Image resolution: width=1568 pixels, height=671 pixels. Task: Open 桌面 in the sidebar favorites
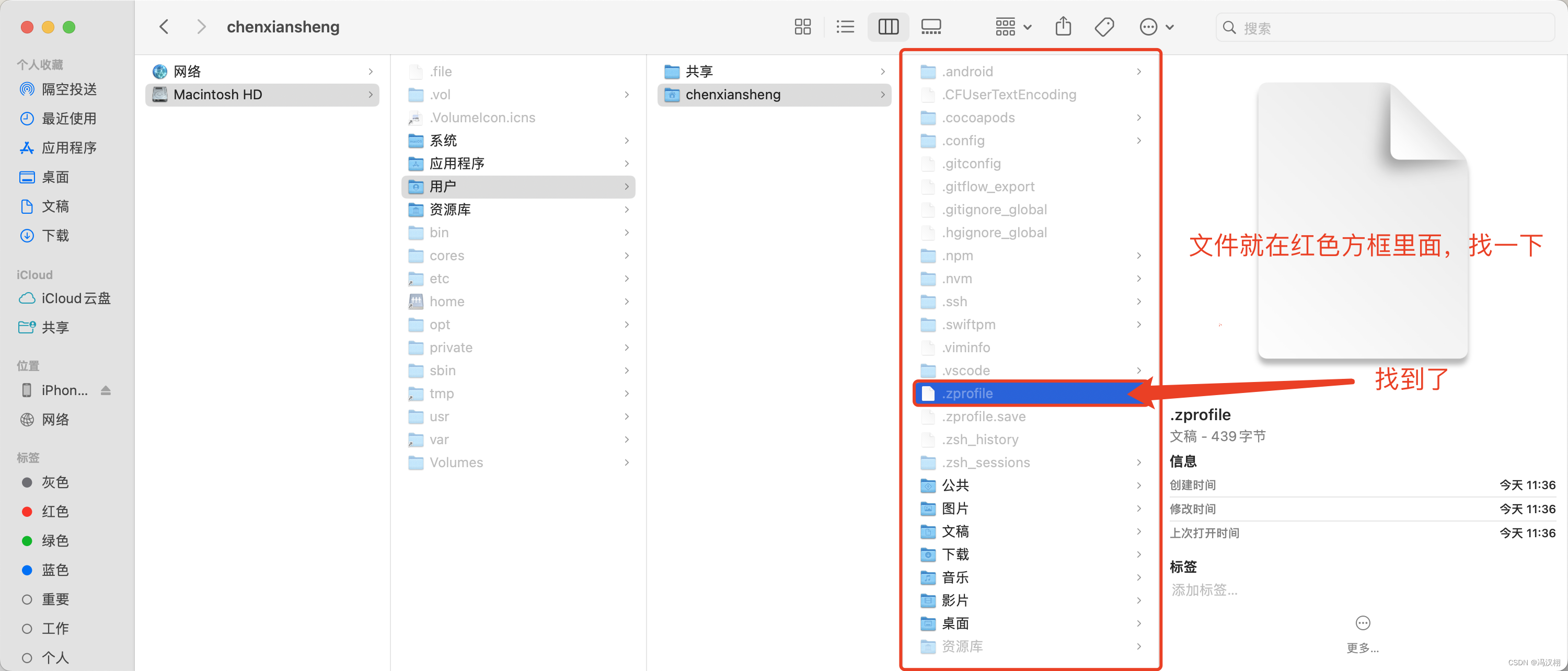pyautogui.click(x=44, y=177)
